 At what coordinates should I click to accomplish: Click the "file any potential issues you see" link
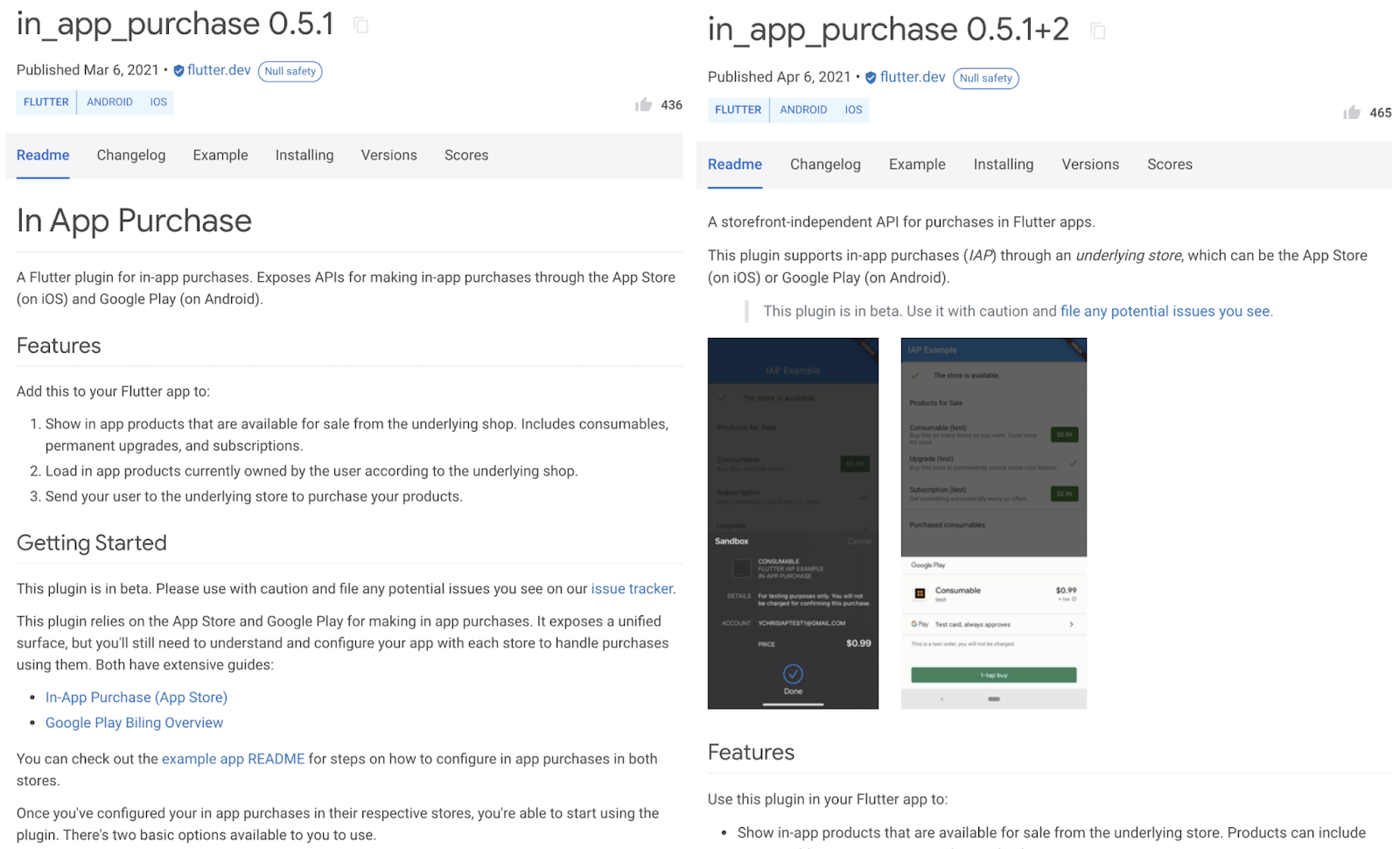click(x=1165, y=311)
